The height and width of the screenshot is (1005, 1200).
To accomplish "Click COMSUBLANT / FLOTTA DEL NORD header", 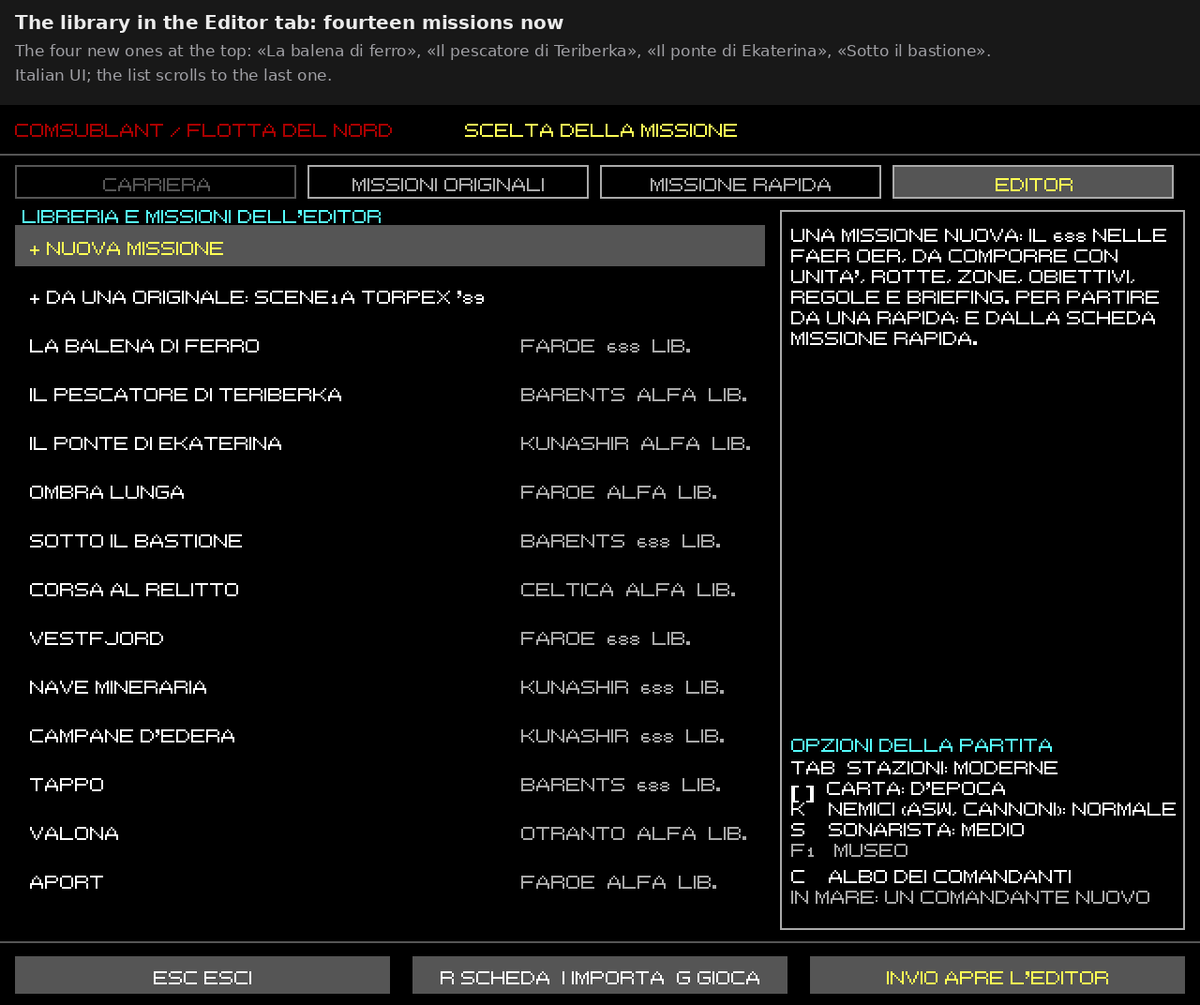I will (x=203, y=130).
